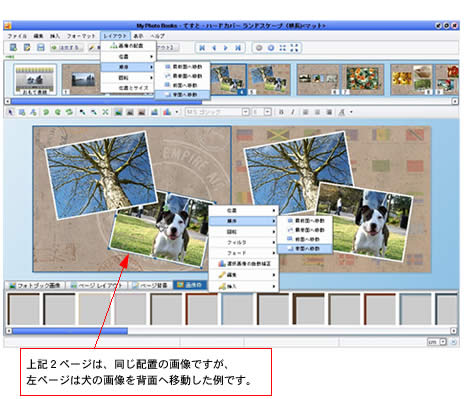Jump to the last page

pyautogui.click(x=238, y=48)
